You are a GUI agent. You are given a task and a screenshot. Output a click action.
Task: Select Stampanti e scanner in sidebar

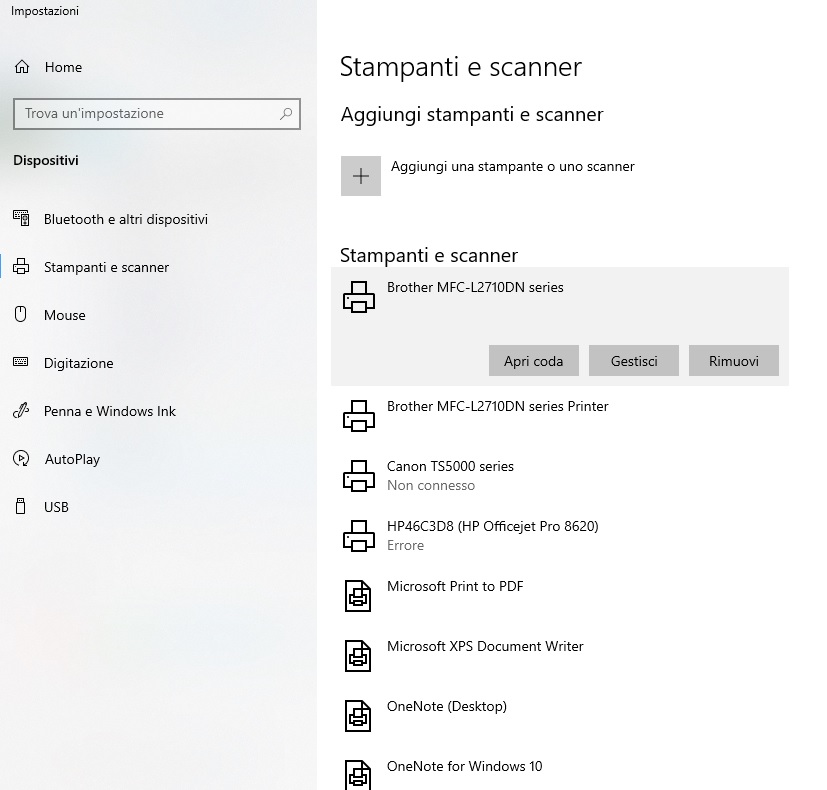click(x=158, y=267)
